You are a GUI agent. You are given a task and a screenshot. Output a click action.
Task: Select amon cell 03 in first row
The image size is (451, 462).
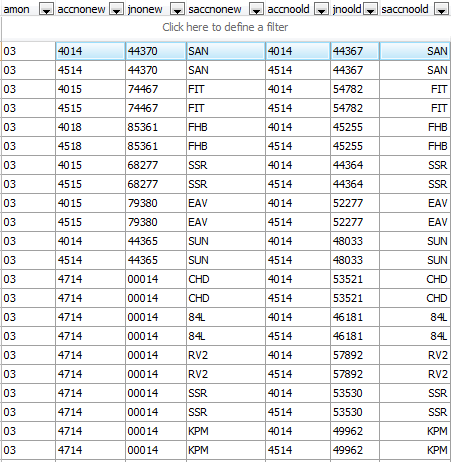[x=28, y=51]
